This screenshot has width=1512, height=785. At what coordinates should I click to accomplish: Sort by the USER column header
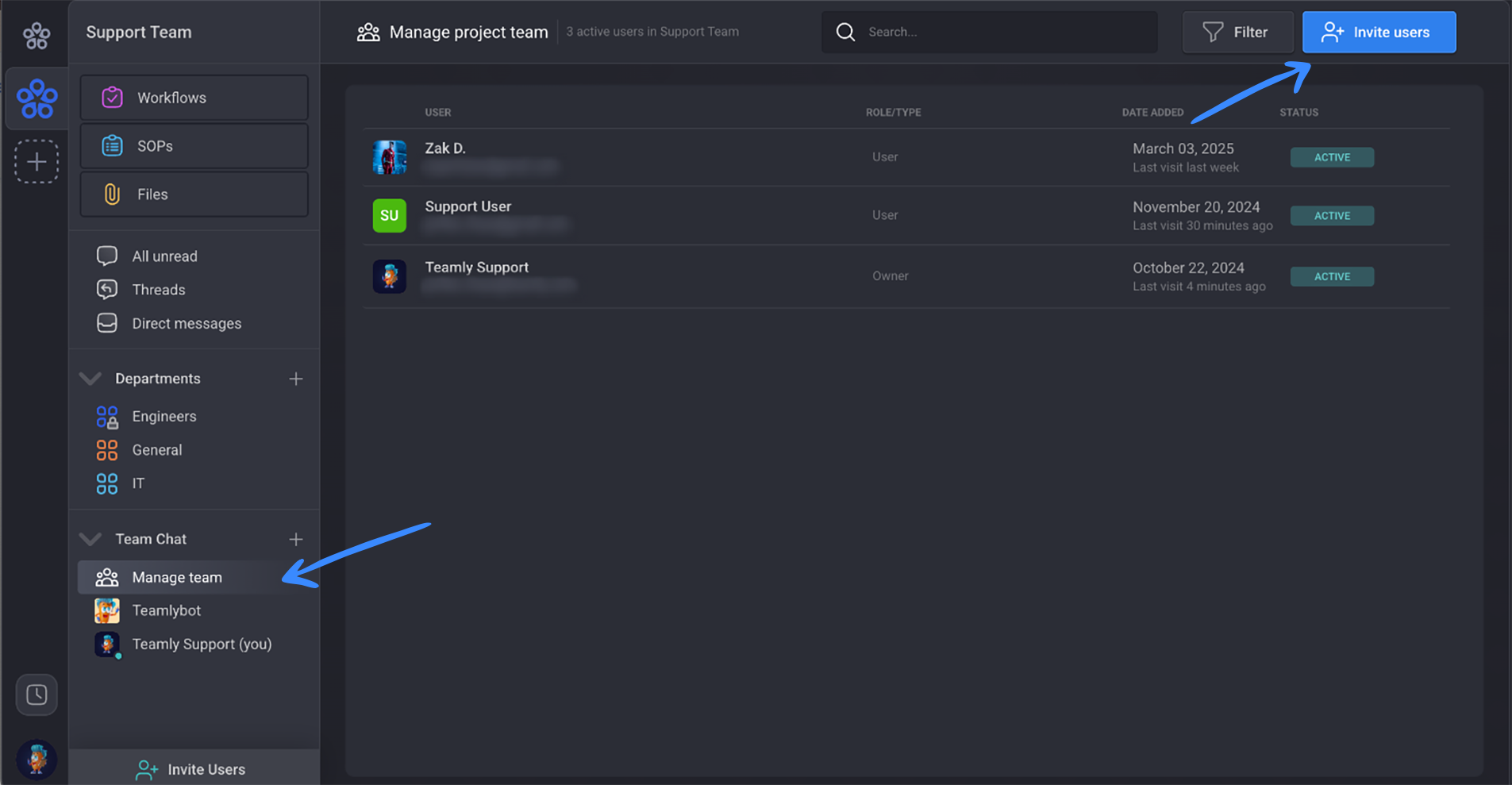(438, 113)
